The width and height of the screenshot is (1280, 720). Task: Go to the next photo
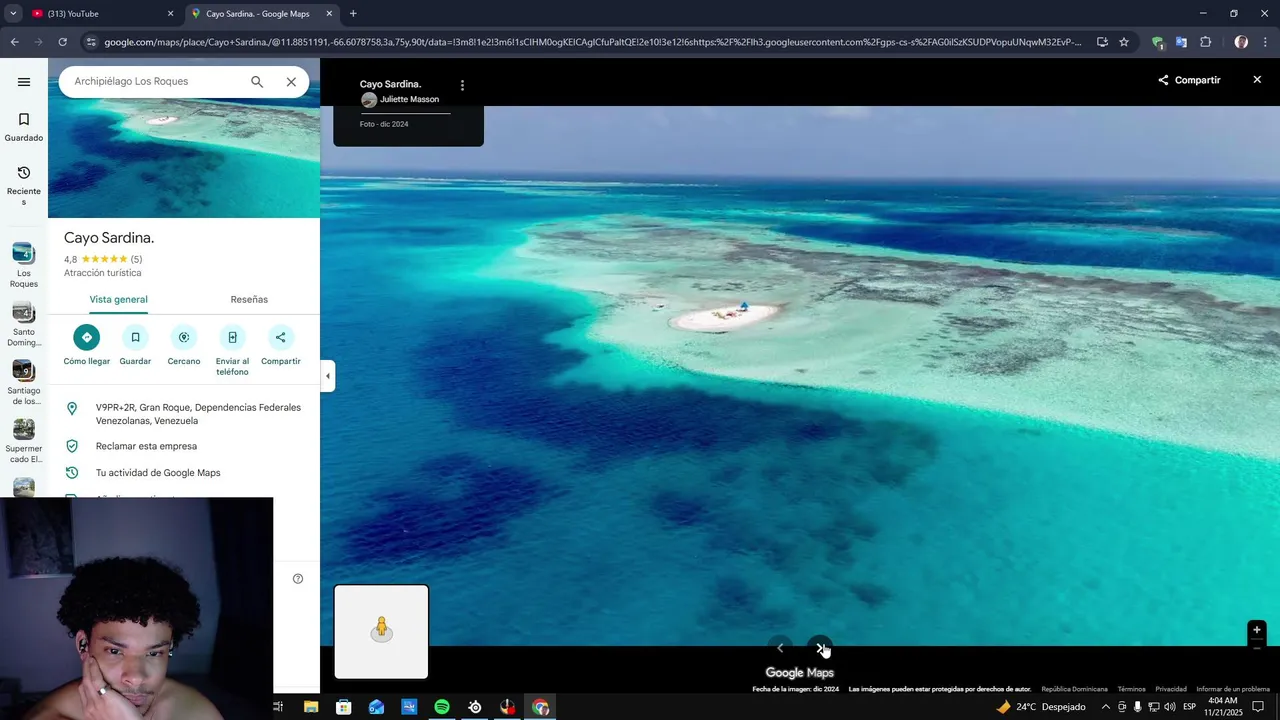tap(819, 648)
